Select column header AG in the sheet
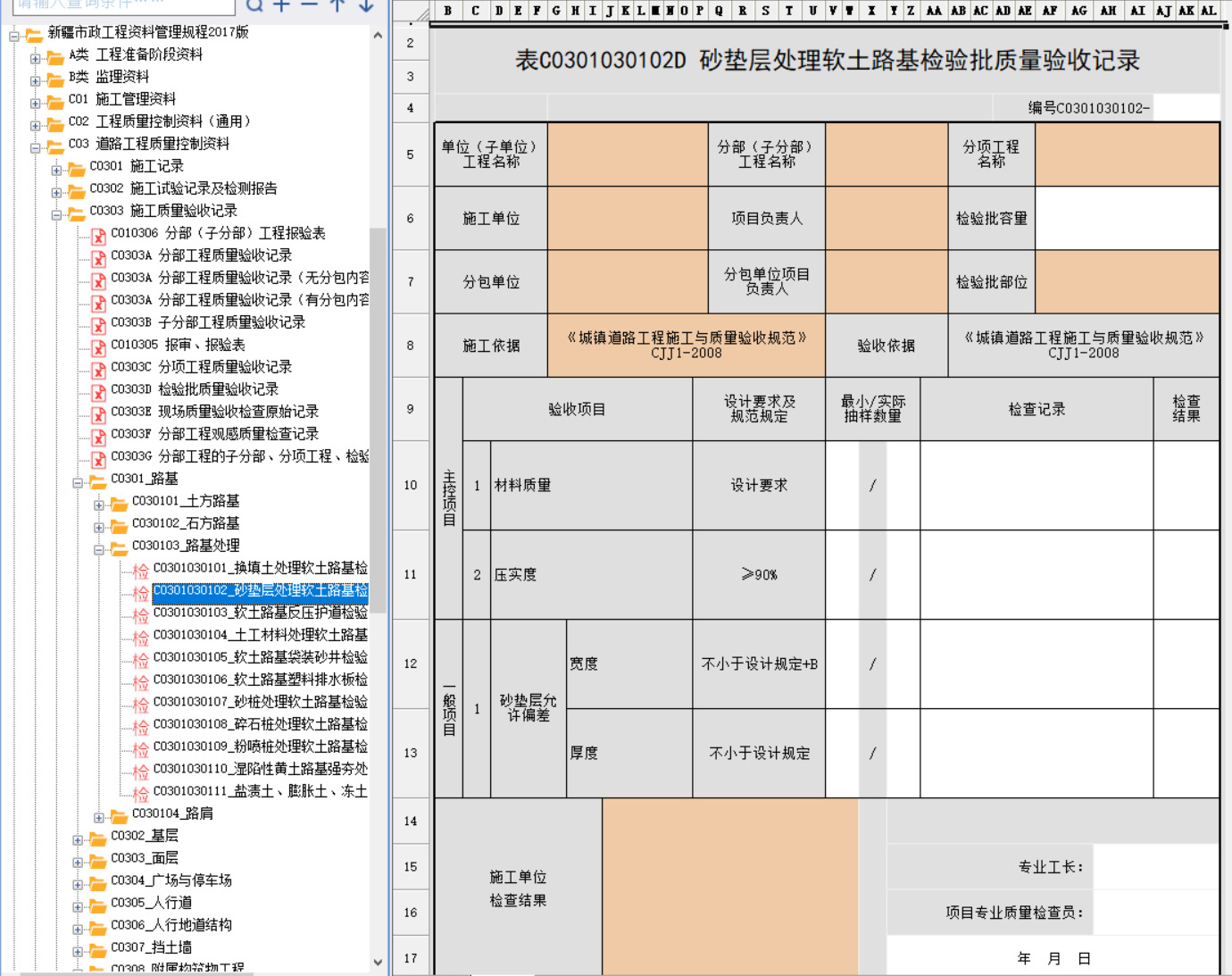This screenshot has height=976, width=1232. [x=1078, y=11]
